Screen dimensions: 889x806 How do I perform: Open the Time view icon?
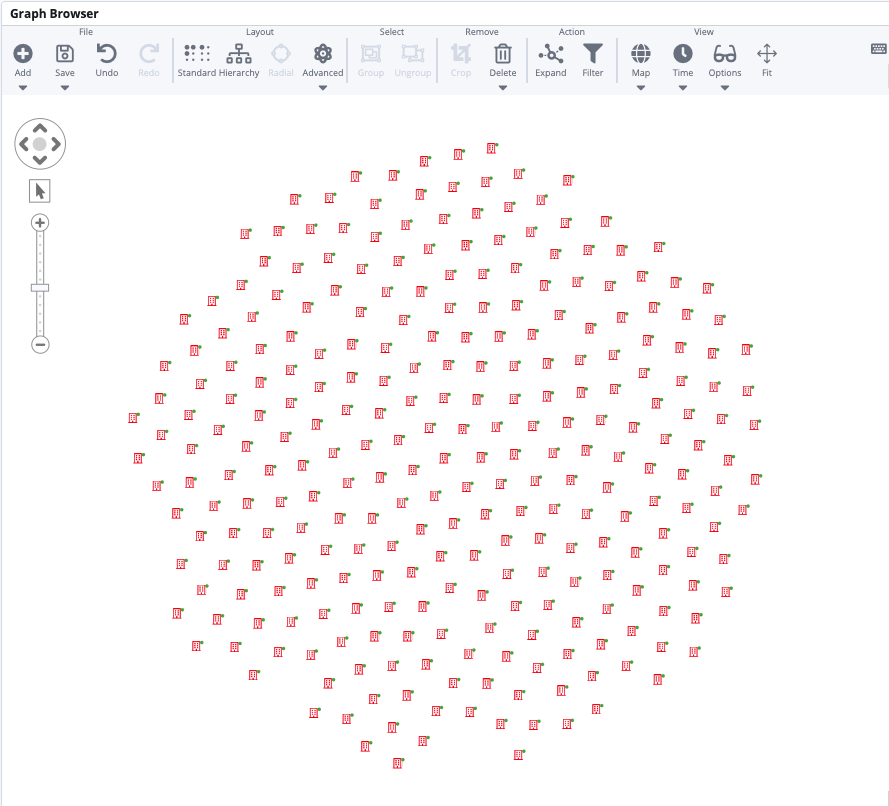(682, 54)
